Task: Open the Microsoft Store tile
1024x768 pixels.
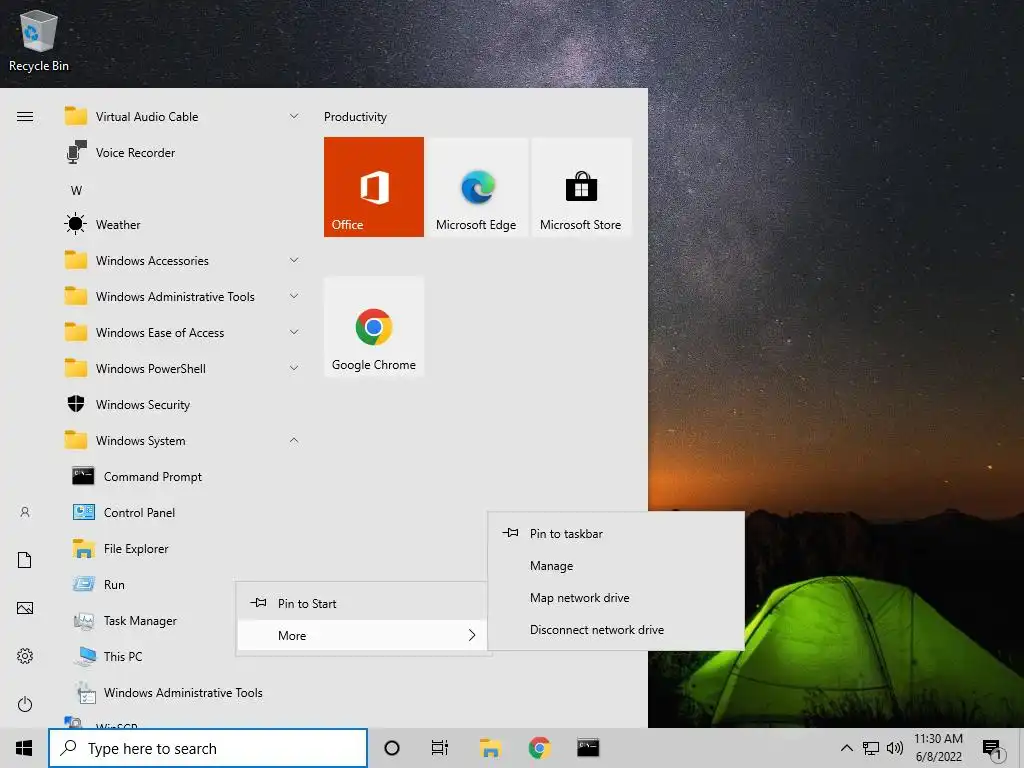Action: pyautogui.click(x=581, y=187)
